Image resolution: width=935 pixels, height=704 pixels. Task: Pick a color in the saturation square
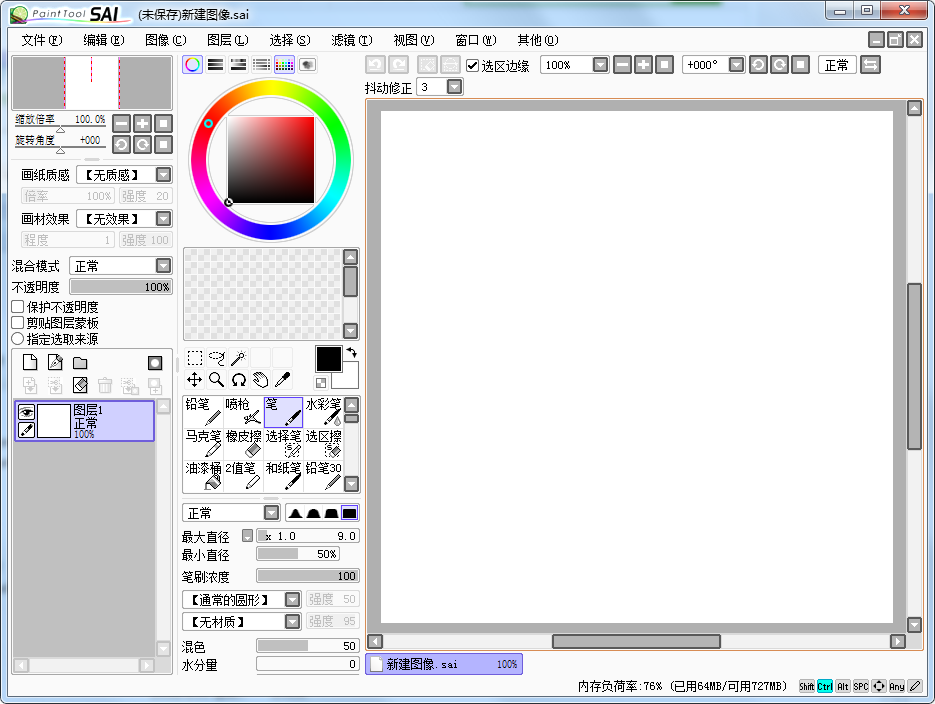point(271,160)
